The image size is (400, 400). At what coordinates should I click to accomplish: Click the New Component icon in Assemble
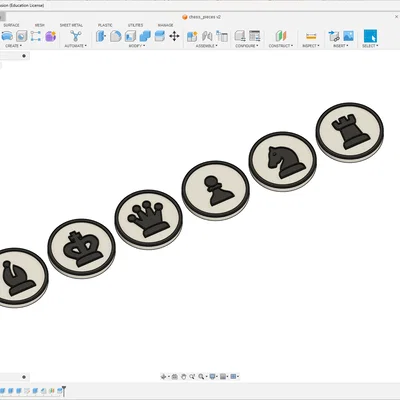(192, 36)
